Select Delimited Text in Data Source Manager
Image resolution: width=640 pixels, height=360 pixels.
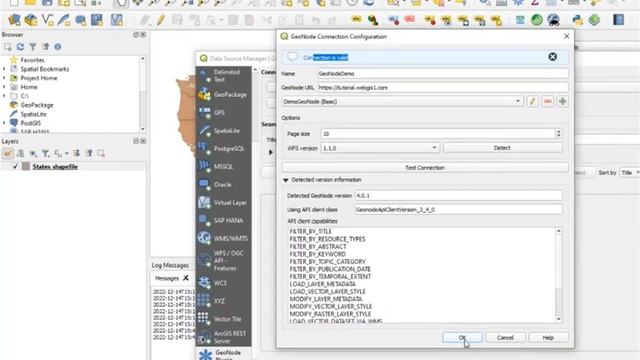(x=224, y=76)
